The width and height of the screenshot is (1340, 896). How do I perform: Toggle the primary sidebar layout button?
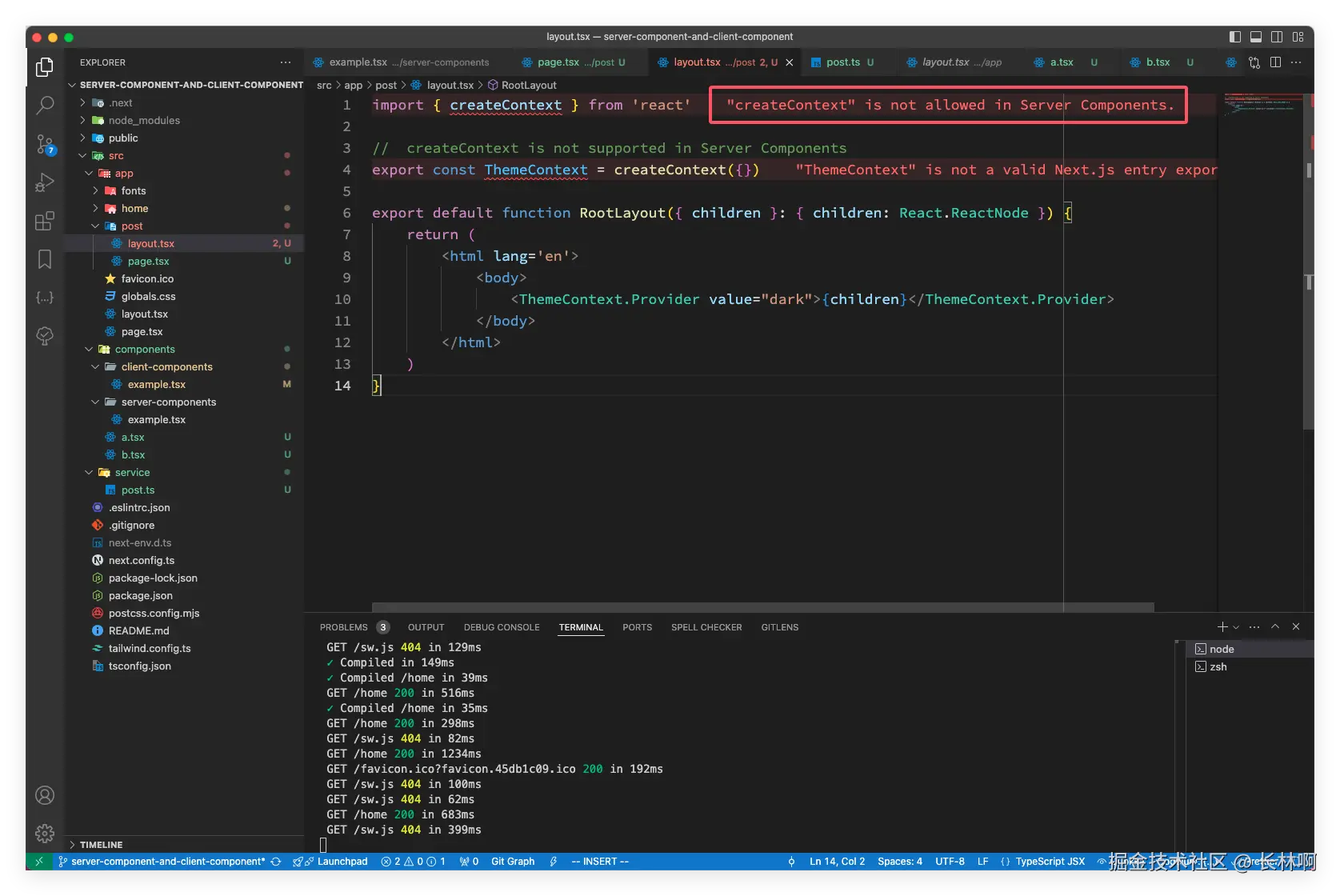[x=1235, y=37]
